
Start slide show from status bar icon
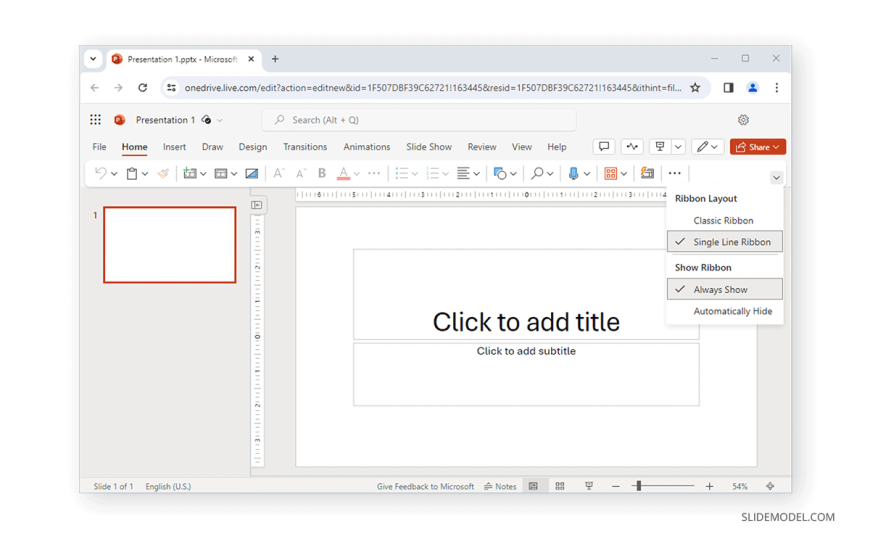coord(589,486)
